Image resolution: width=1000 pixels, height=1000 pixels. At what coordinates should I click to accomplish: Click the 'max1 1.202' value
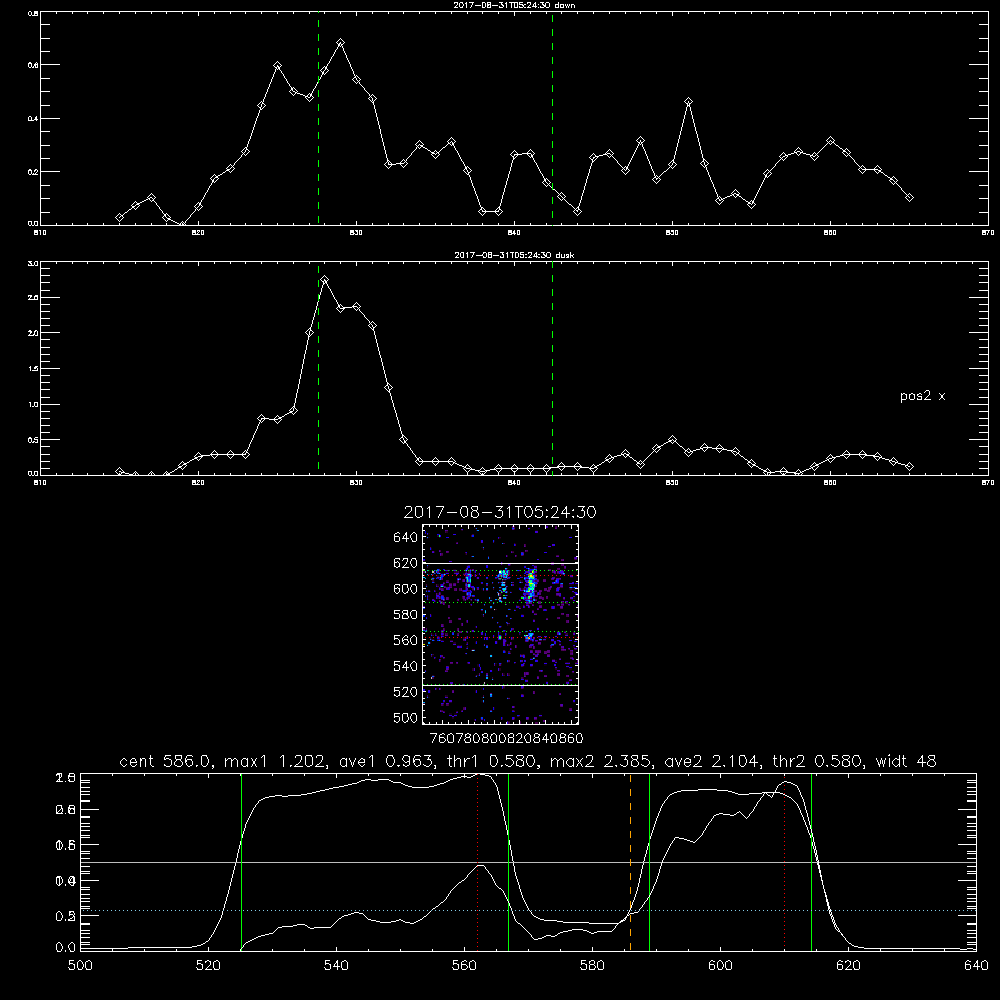click(276, 761)
